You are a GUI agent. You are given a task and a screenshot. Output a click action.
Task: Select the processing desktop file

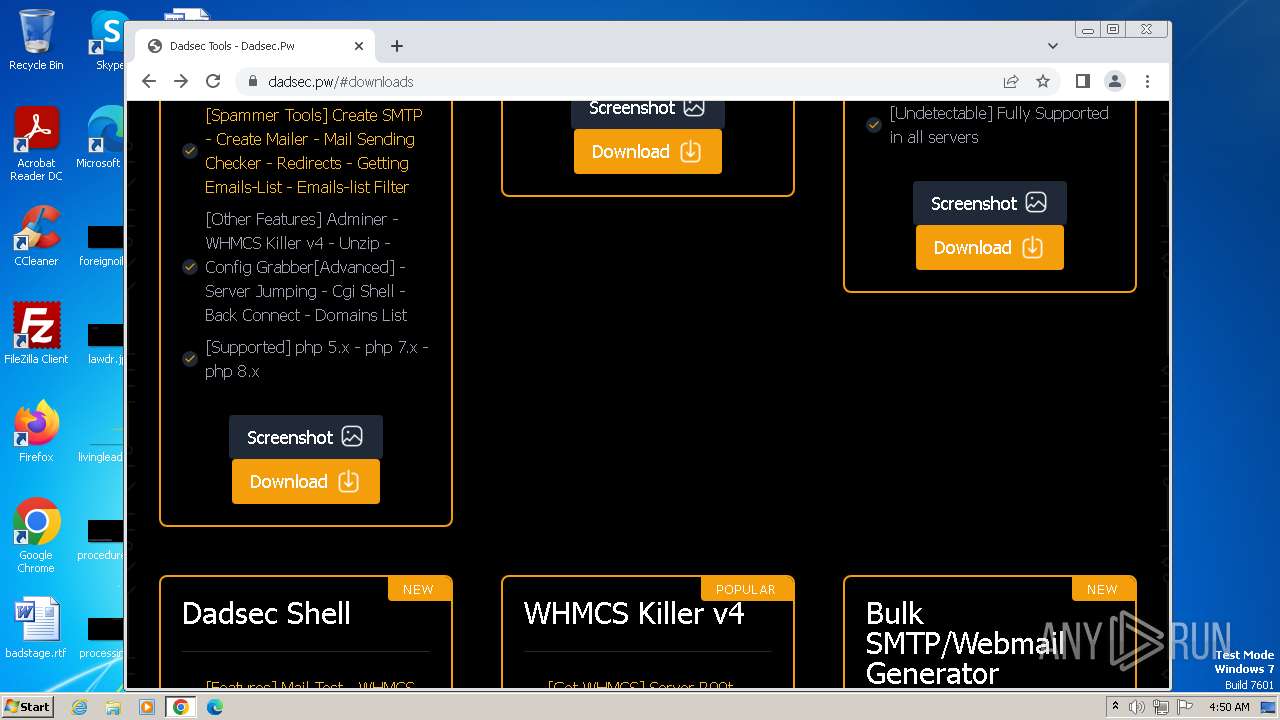coord(102,637)
